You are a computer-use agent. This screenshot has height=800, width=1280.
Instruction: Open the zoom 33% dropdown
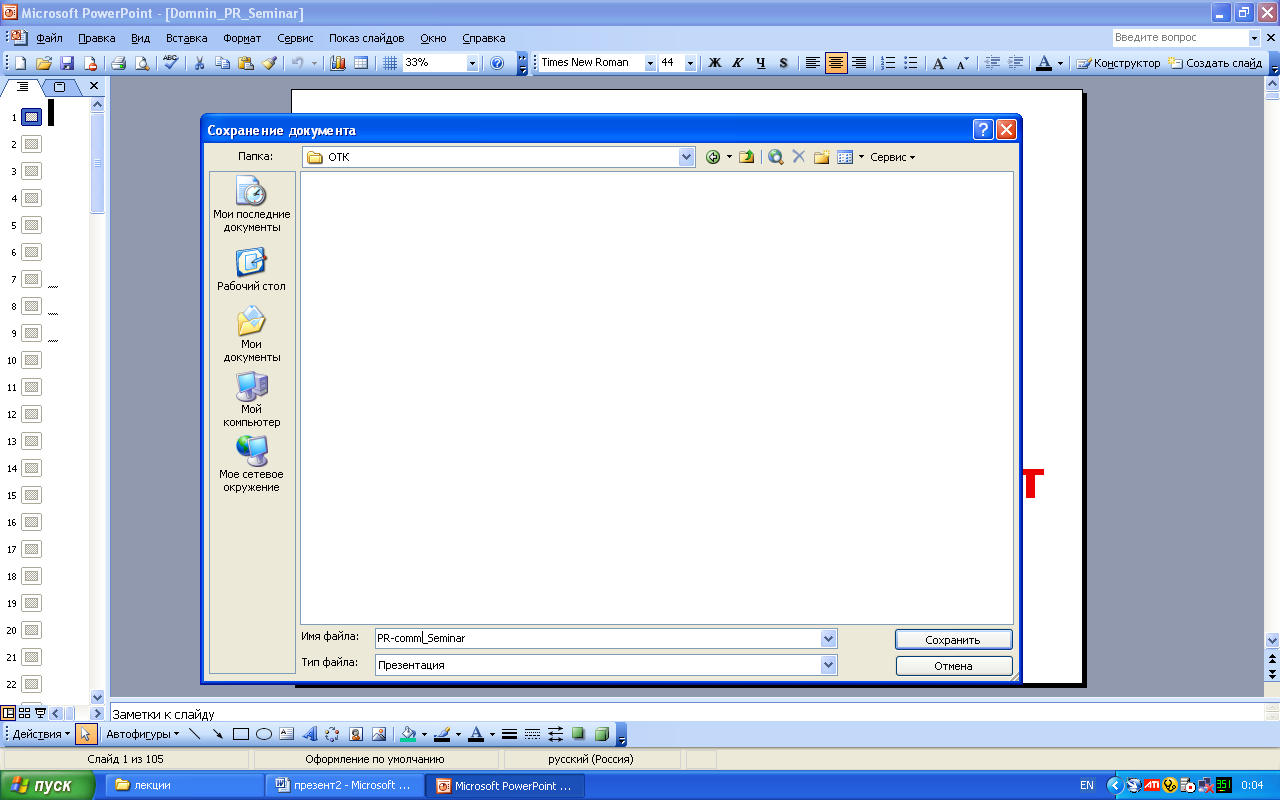[x=472, y=63]
